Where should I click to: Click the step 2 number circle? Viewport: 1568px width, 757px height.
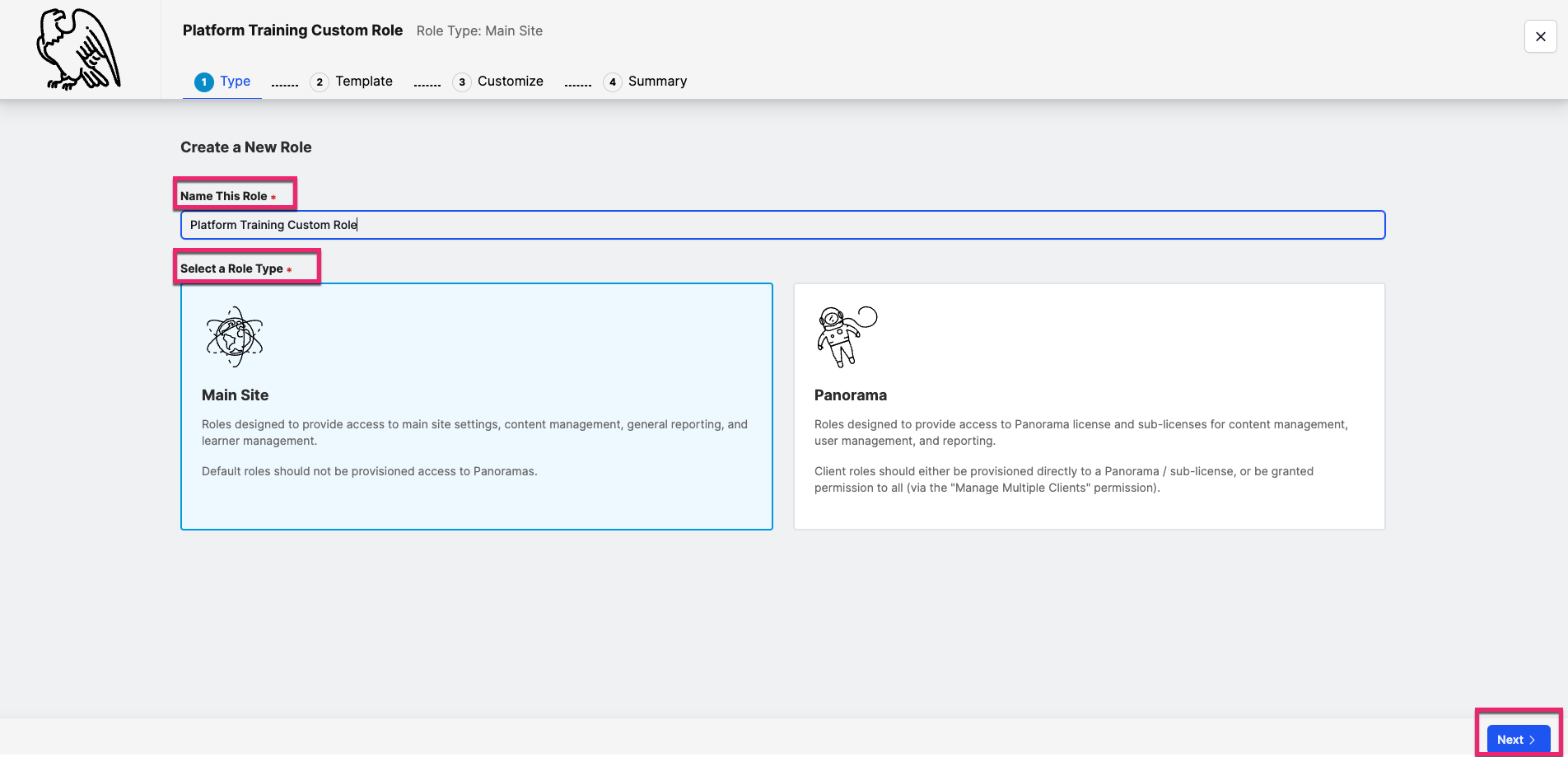[x=320, y=82]
